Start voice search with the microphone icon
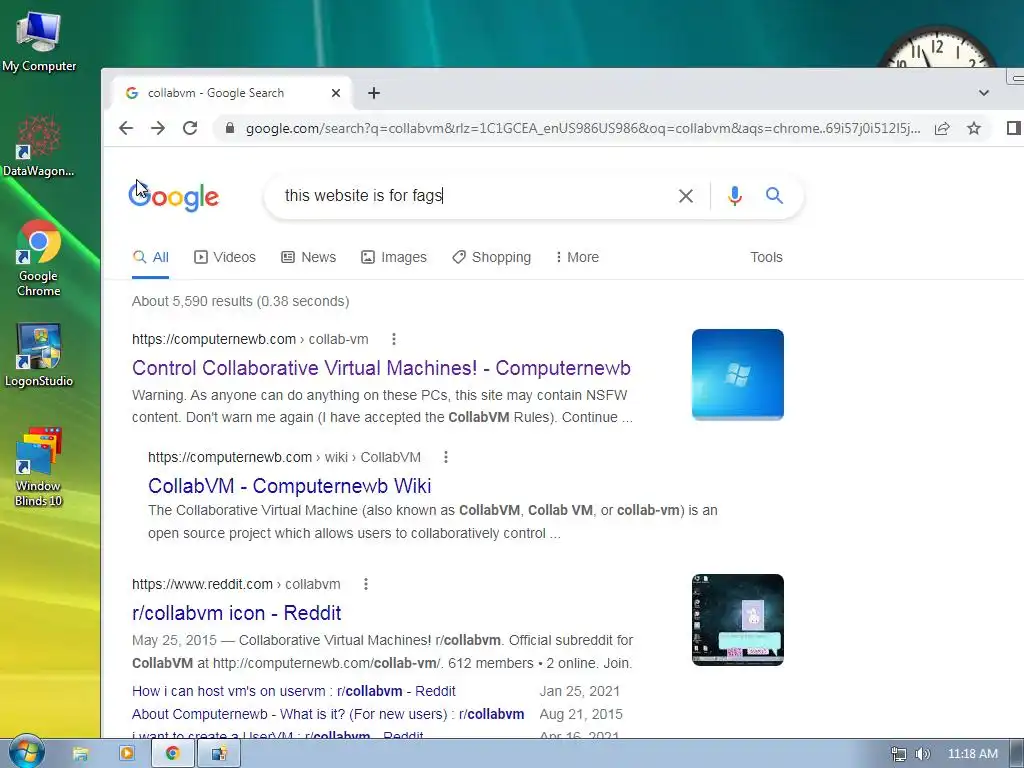 coord(735,195)
